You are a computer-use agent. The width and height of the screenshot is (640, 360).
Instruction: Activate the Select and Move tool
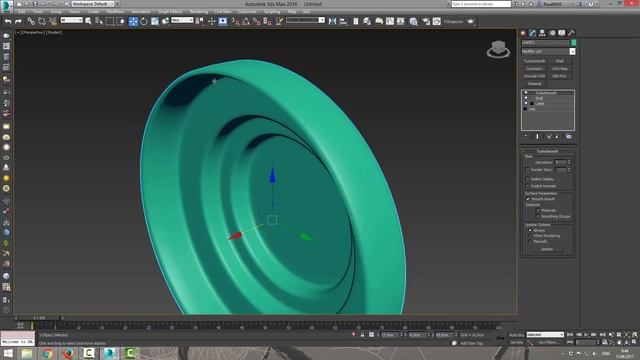click(x=133, y=21)
